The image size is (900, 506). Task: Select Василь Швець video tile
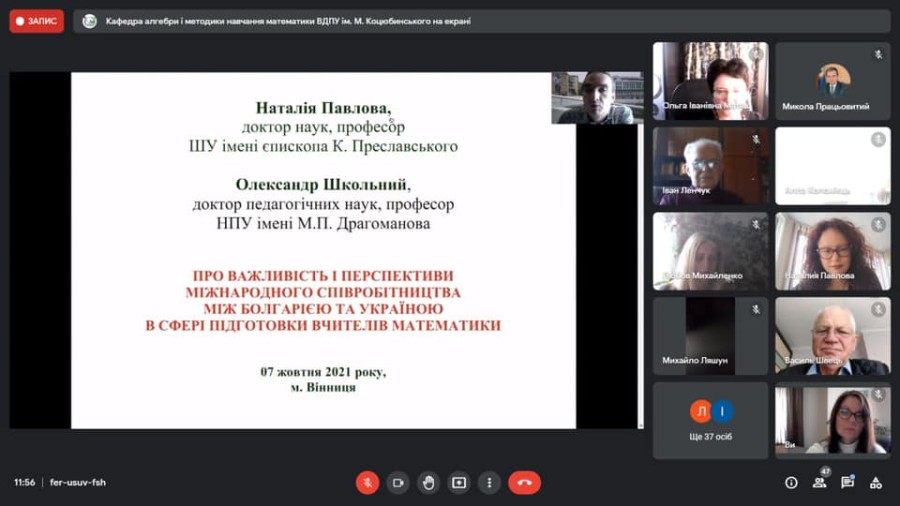click(x=833, y=336)
